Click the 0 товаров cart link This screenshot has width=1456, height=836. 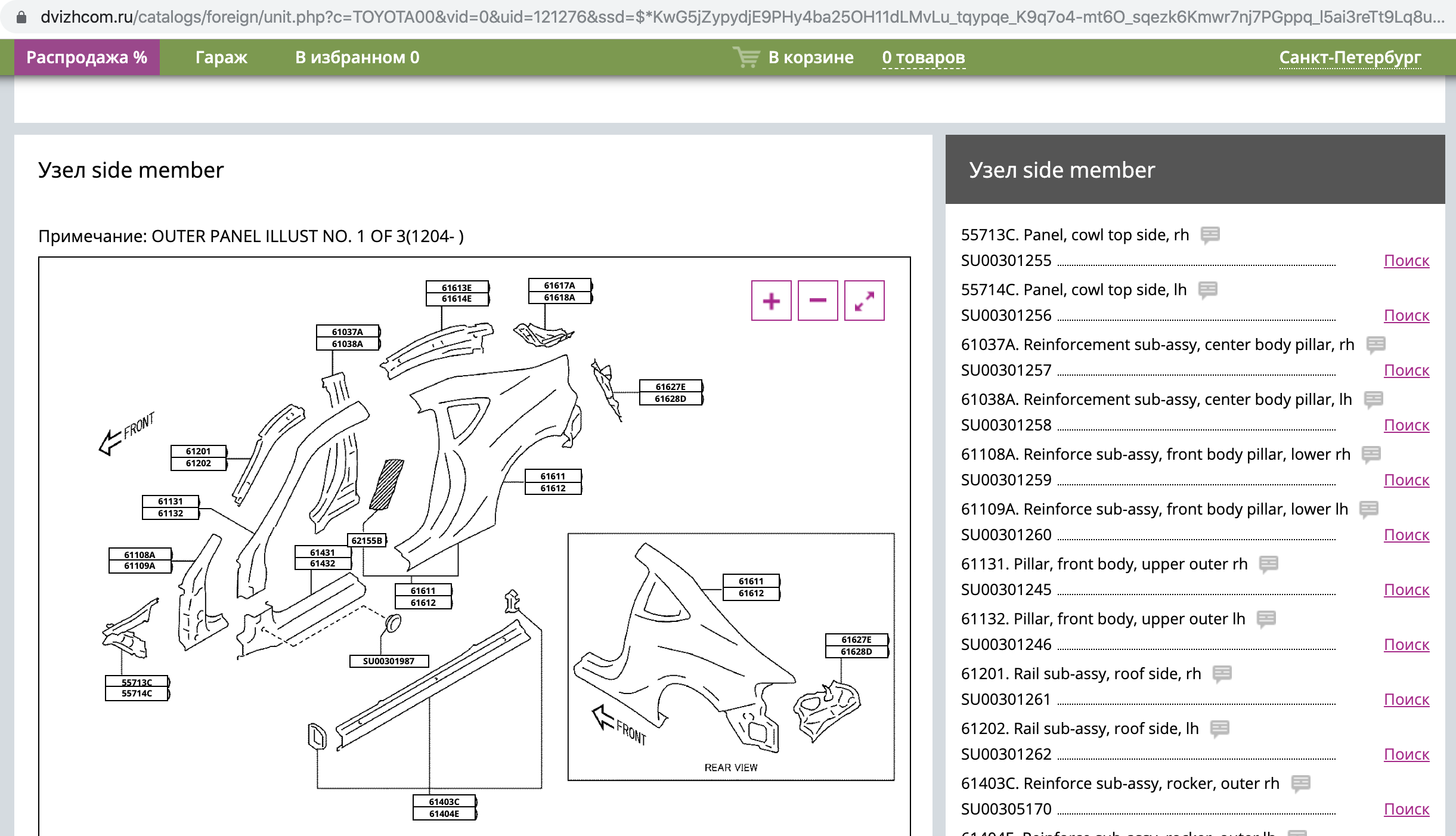[923, 57]
